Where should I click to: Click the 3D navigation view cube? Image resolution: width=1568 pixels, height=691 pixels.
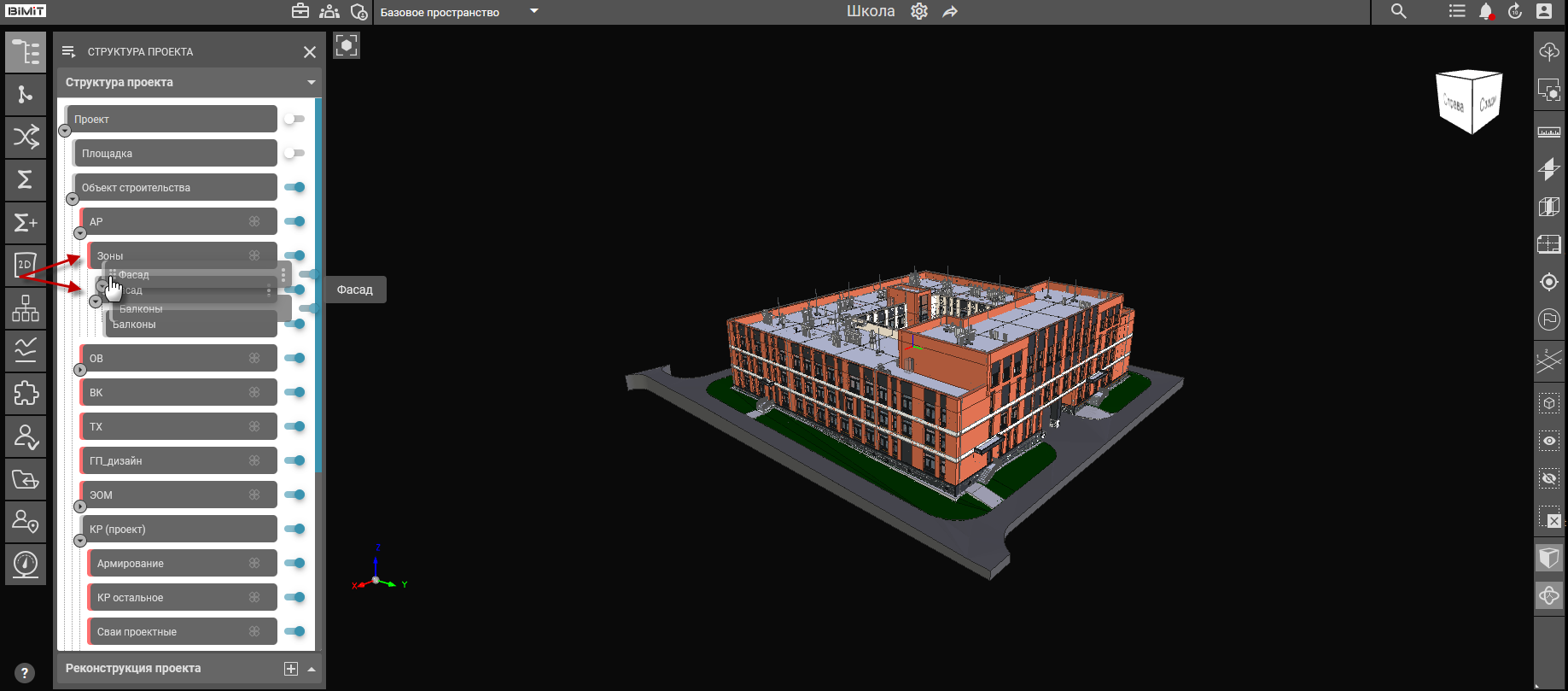click(1470, 102)
